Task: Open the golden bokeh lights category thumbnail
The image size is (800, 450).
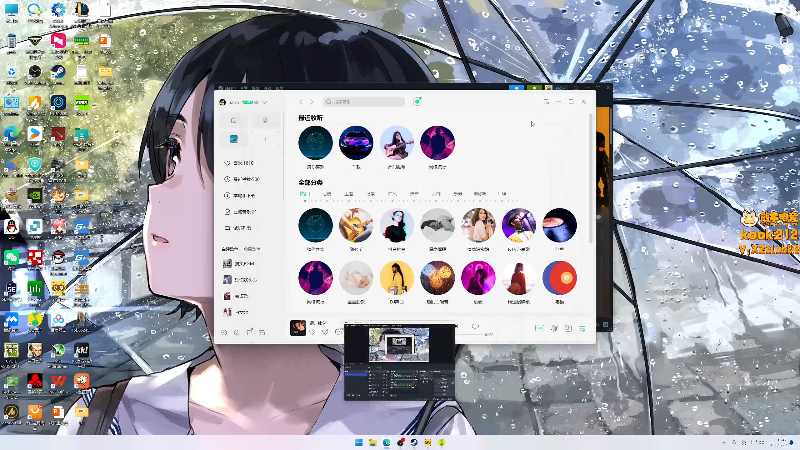Action: tap(438, 278)
